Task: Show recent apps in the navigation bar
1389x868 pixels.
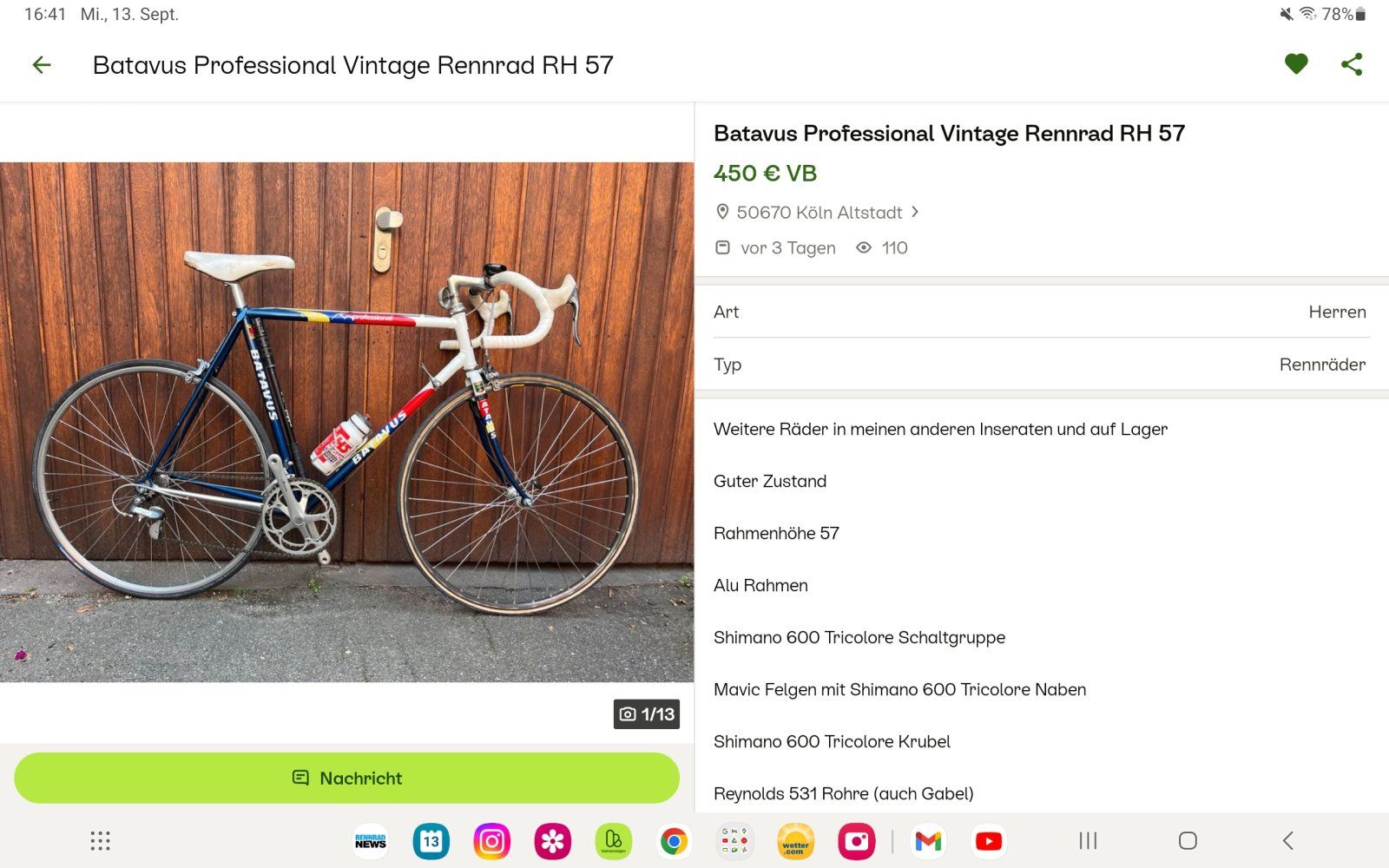Action: pyautogui.click(x=1088, y=840)
